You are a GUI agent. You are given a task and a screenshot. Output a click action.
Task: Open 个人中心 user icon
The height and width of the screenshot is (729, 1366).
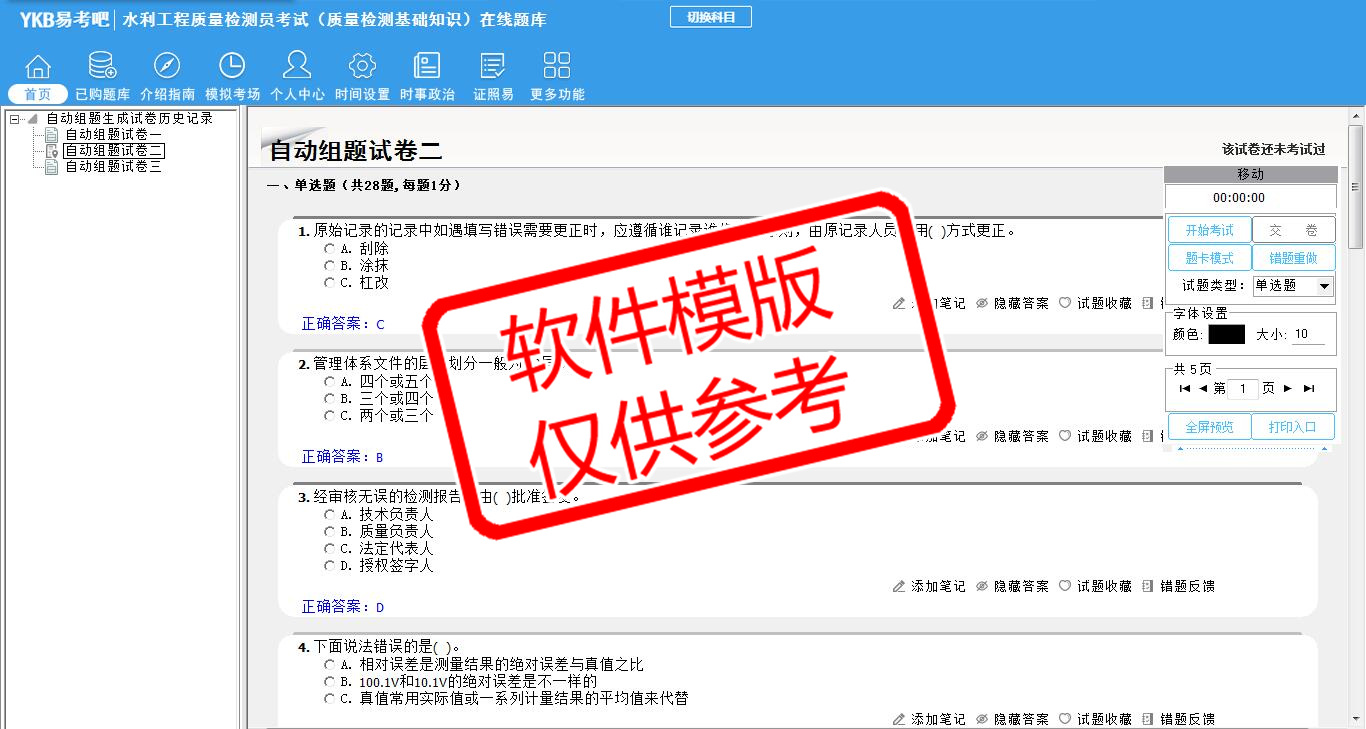297,67
